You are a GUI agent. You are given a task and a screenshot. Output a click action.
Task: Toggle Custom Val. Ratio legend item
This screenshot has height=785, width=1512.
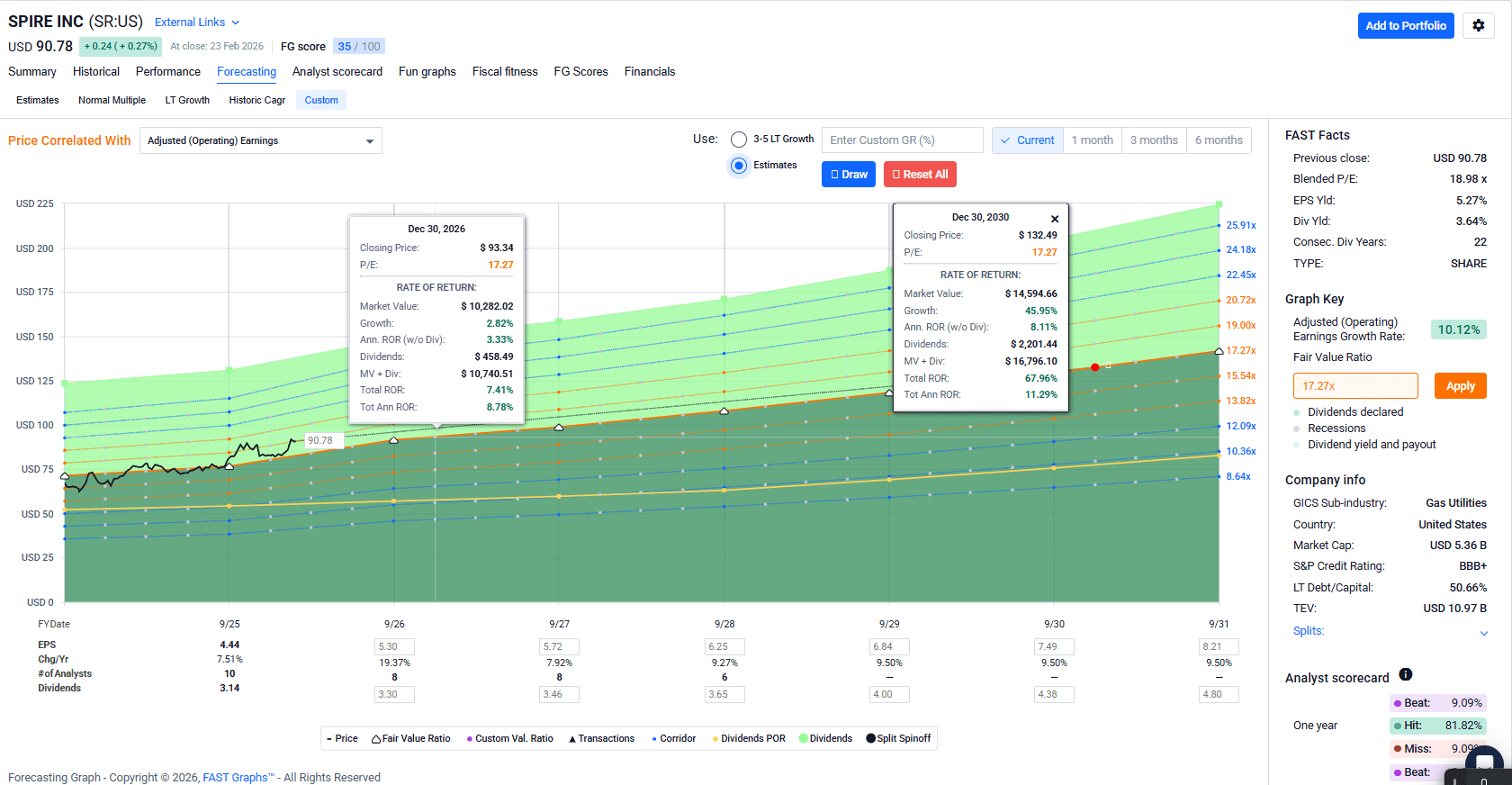[x=510, y=738]
